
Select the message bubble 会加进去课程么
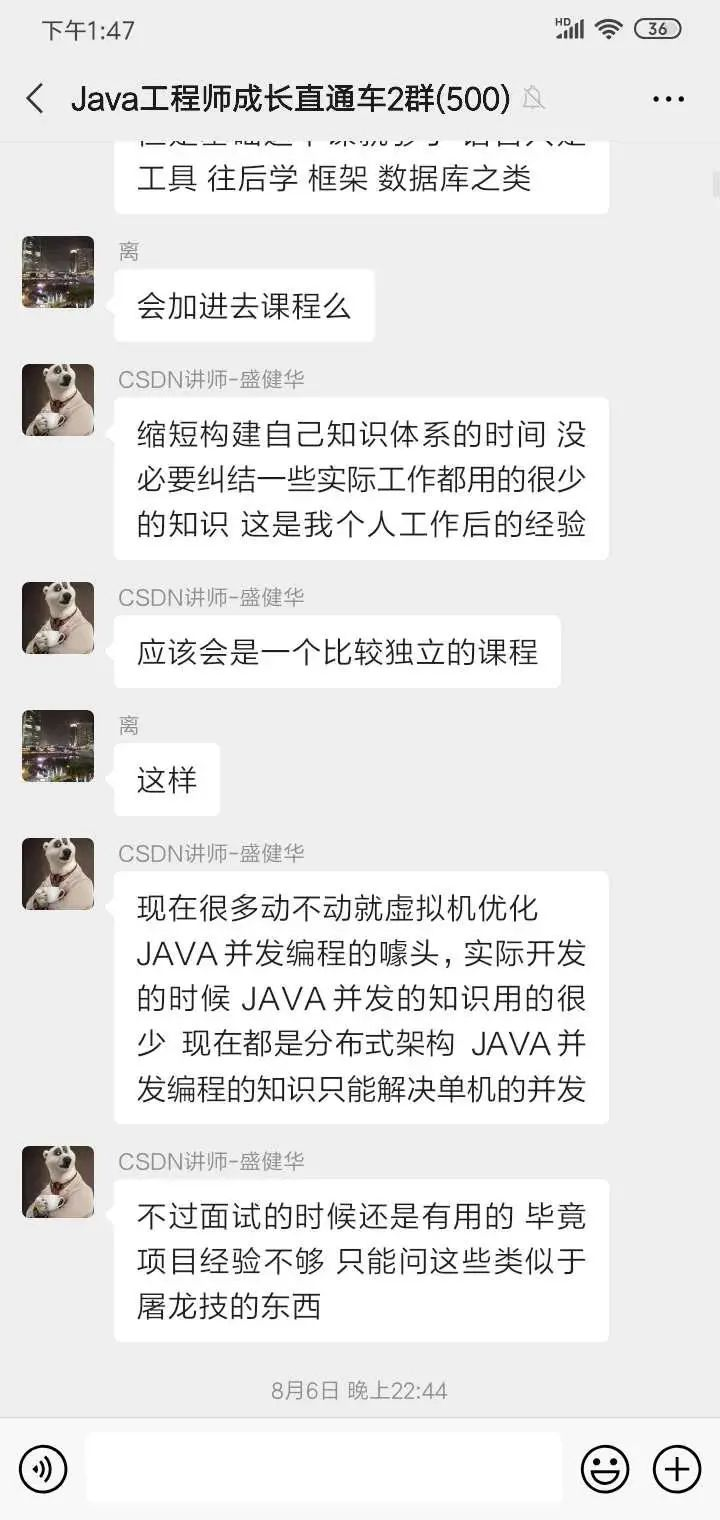244,306
